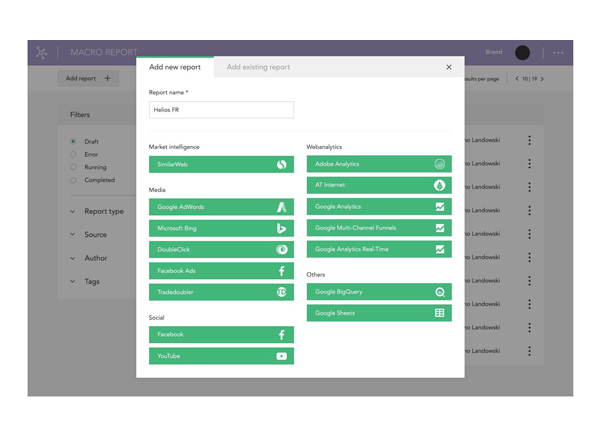The image size is (600, 440).
Task: Click the YouTube play icon
Action: (x=282, y=356)
